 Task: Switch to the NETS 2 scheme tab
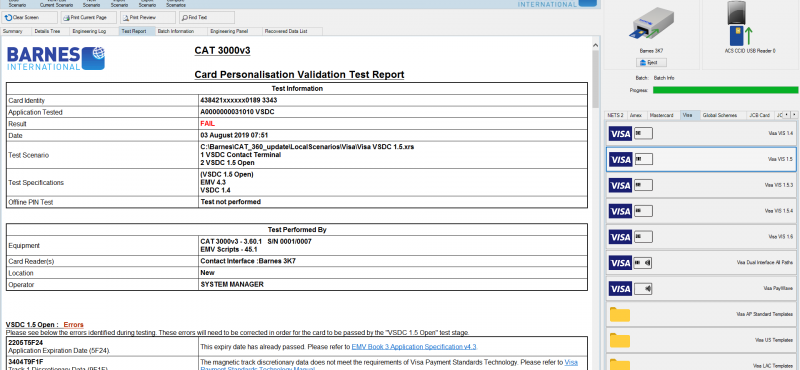click(x=616, y=115)
